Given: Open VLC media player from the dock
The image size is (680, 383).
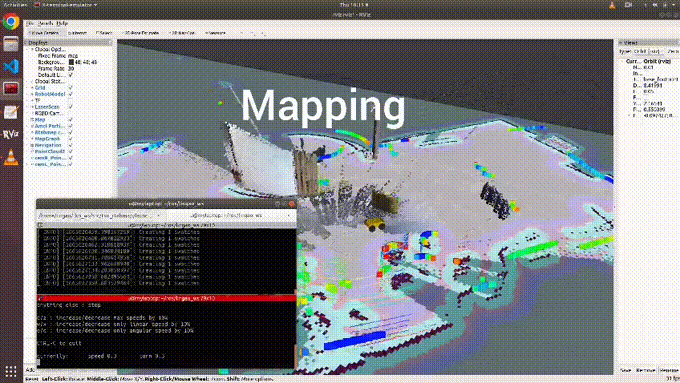Looking at the screenshot, I should [x=11, y=157].
